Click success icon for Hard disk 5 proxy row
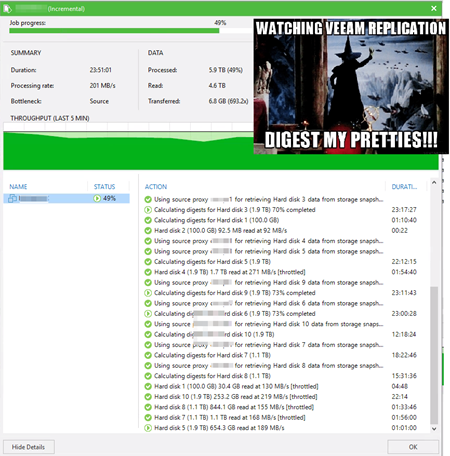The width and height of the screenshot is (450, 456). [x=148, y=251]
